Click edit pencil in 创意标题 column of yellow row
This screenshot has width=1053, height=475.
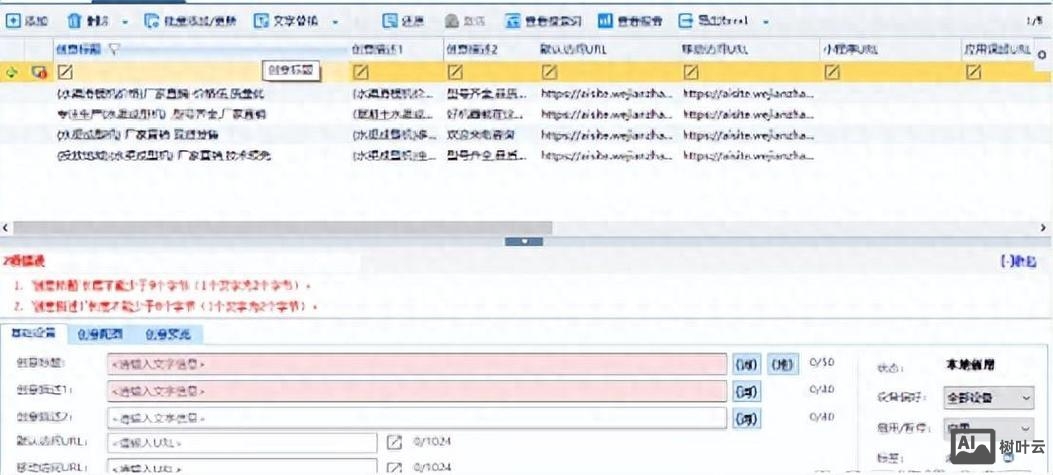[65, 72]
